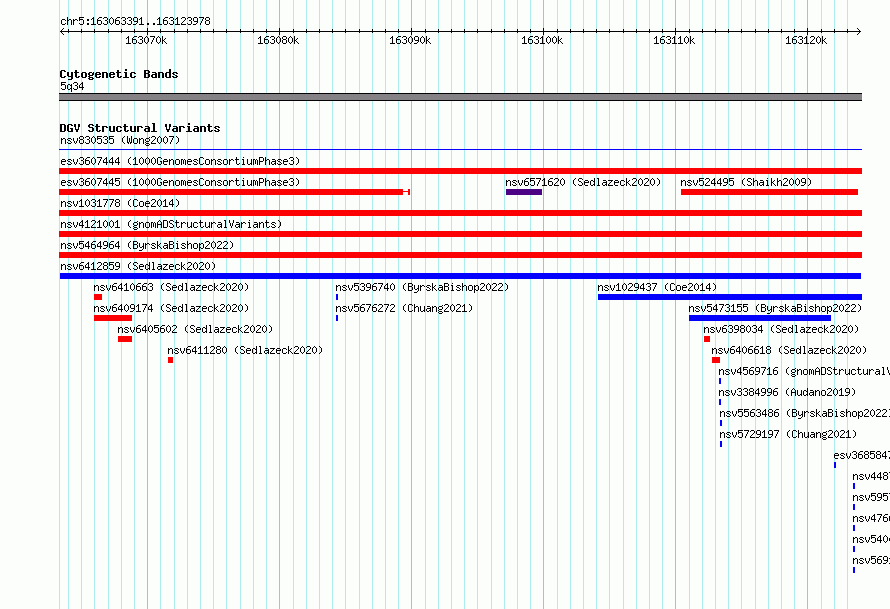The image size is (890, 609).
Task: Open nsv4121001 (gnomADStructuralVariants) label
Action: [x=171, y=224]
